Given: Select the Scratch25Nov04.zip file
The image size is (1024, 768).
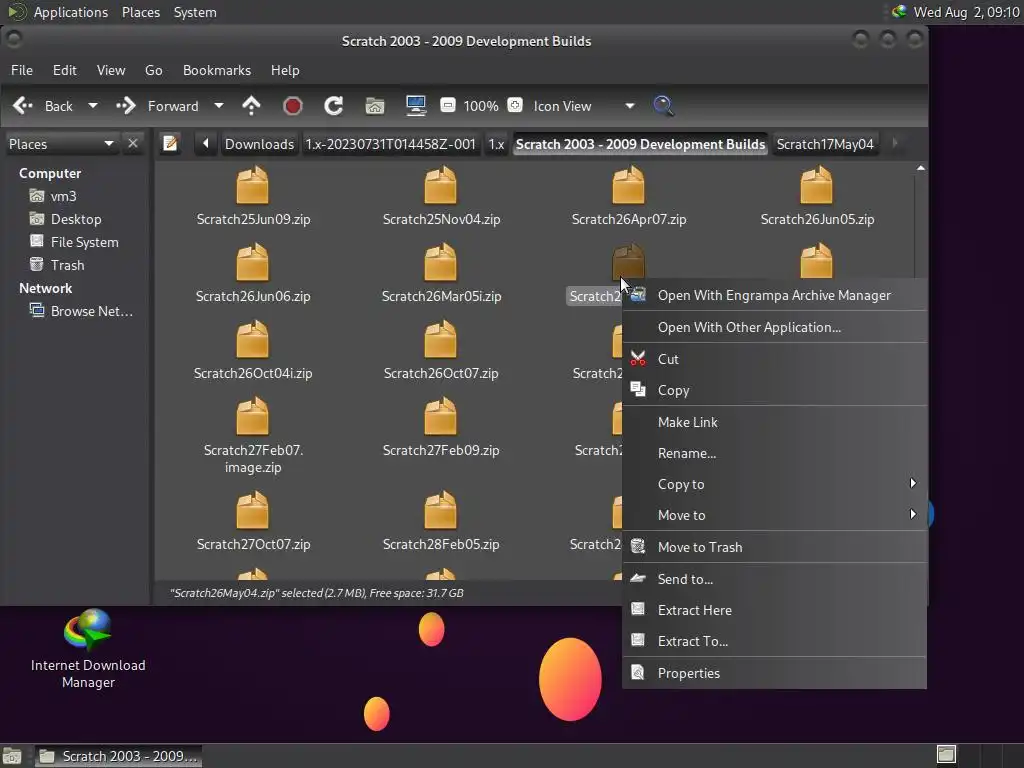Looking at the screenshot, I should tap(441, 197).
